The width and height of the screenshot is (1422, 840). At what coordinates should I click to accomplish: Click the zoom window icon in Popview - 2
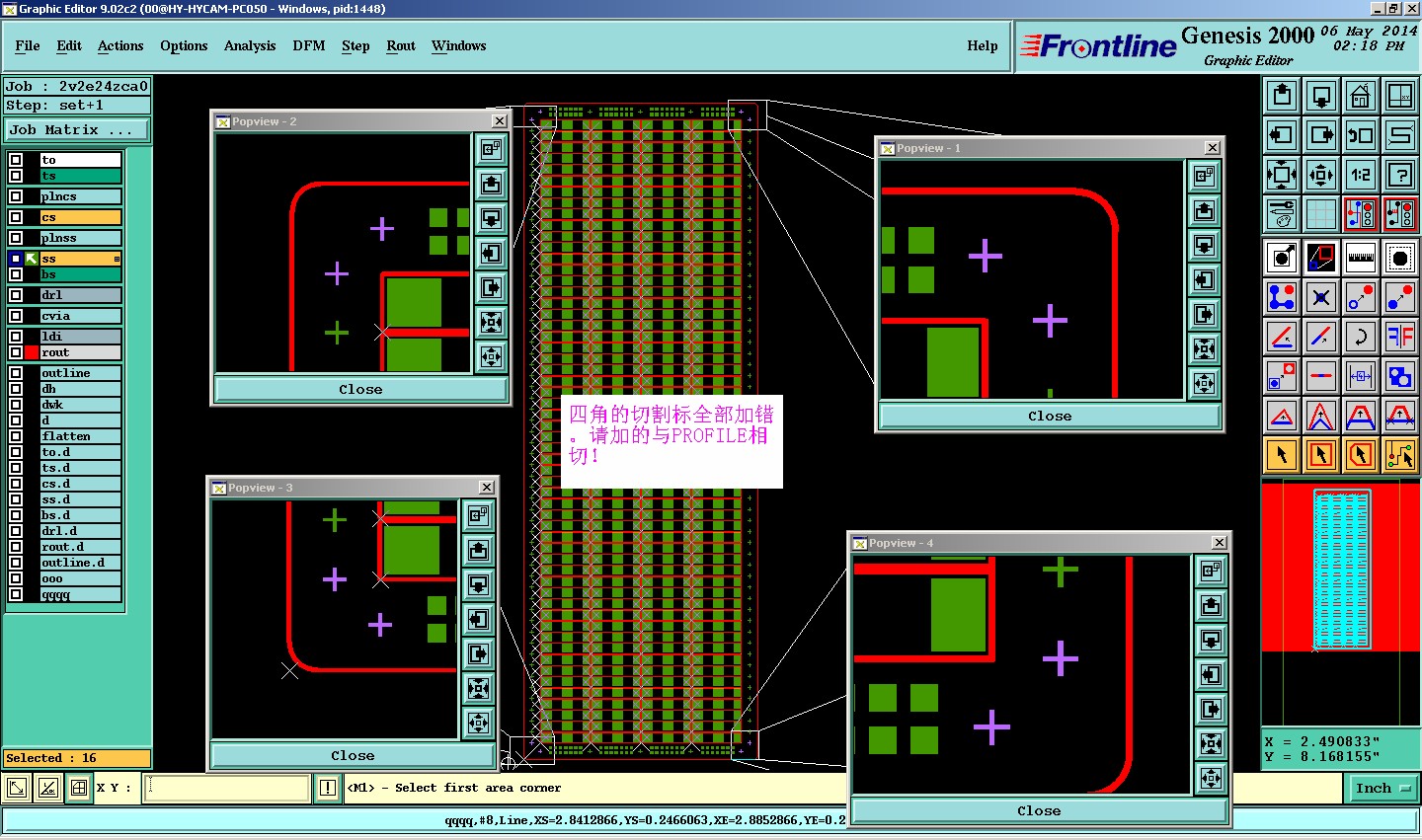coord(491,149)
